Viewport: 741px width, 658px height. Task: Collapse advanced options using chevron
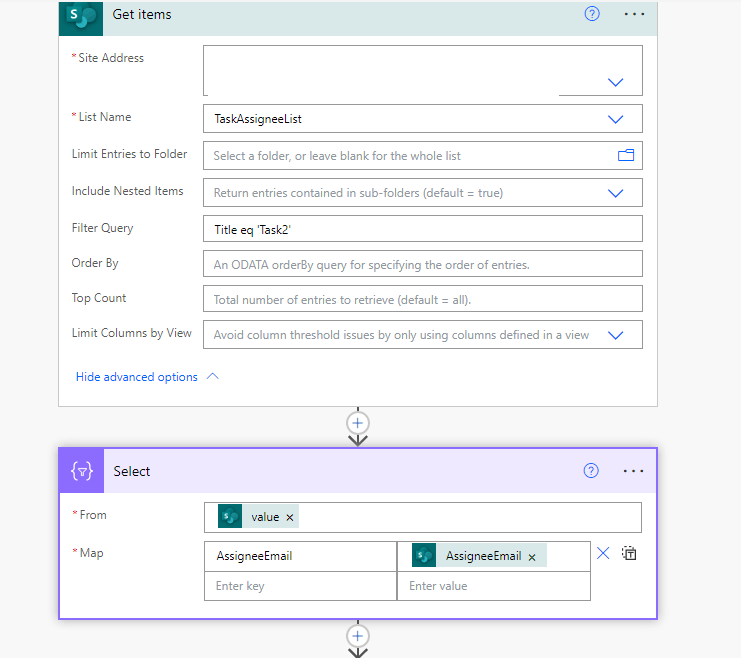point(213,376)
